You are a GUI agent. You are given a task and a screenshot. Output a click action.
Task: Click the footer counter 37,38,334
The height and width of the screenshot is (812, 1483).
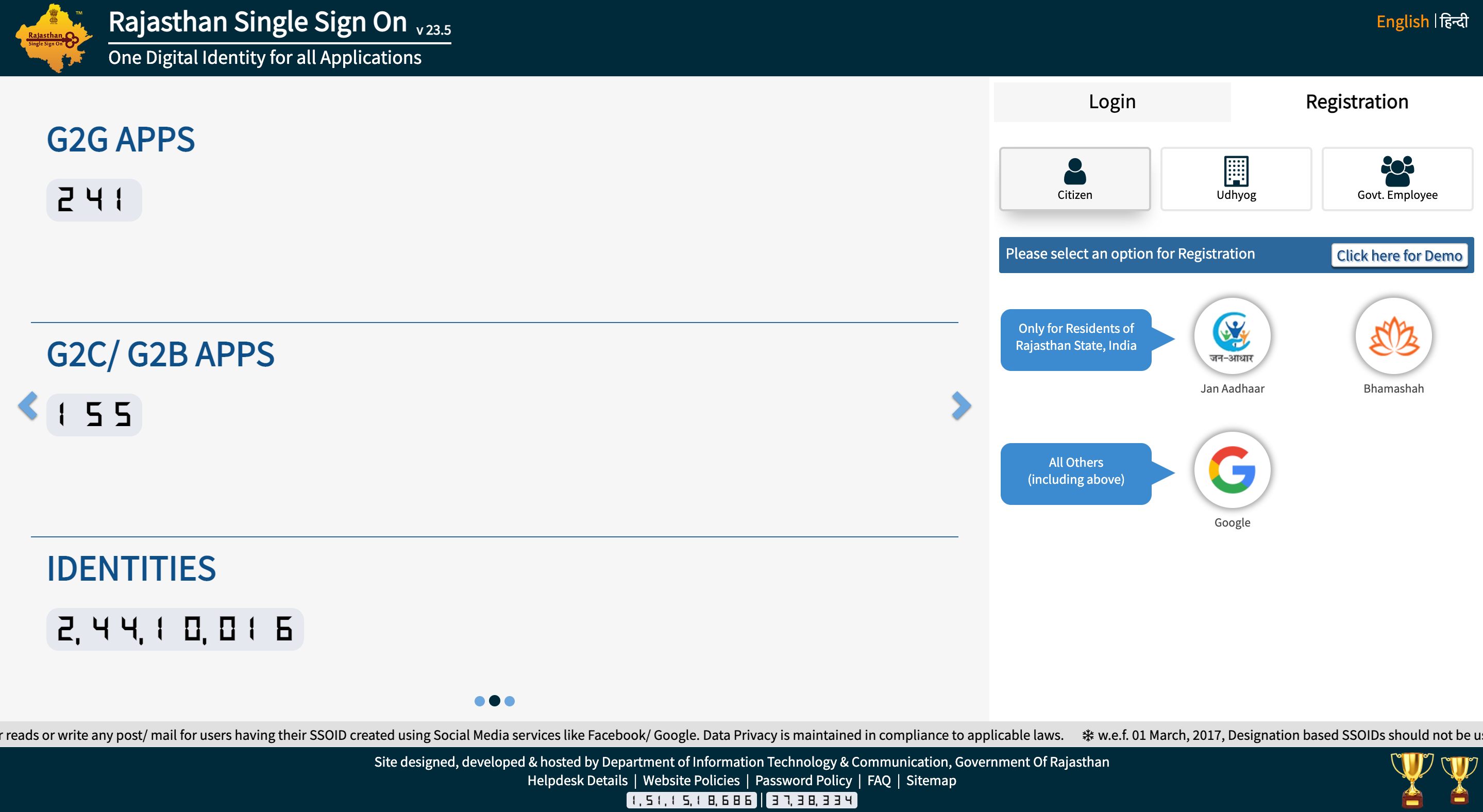811,801
